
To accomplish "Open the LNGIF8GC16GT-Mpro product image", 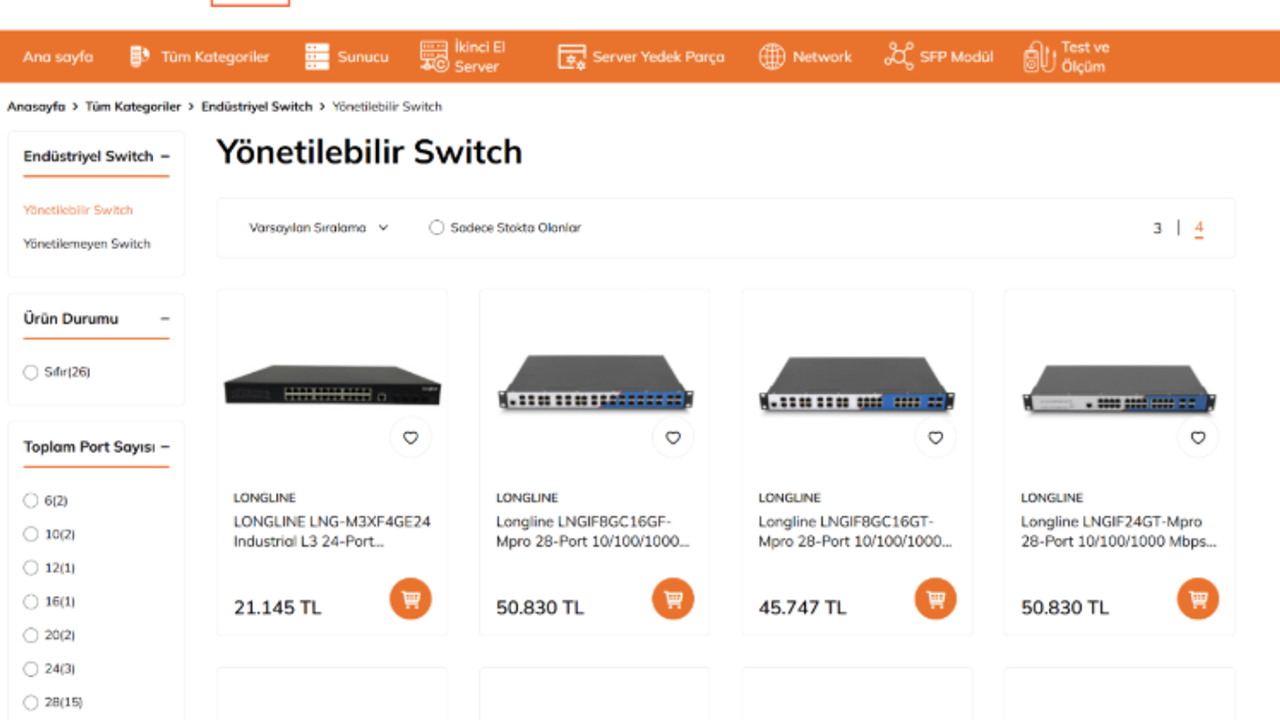I will (x=857, y=385).
